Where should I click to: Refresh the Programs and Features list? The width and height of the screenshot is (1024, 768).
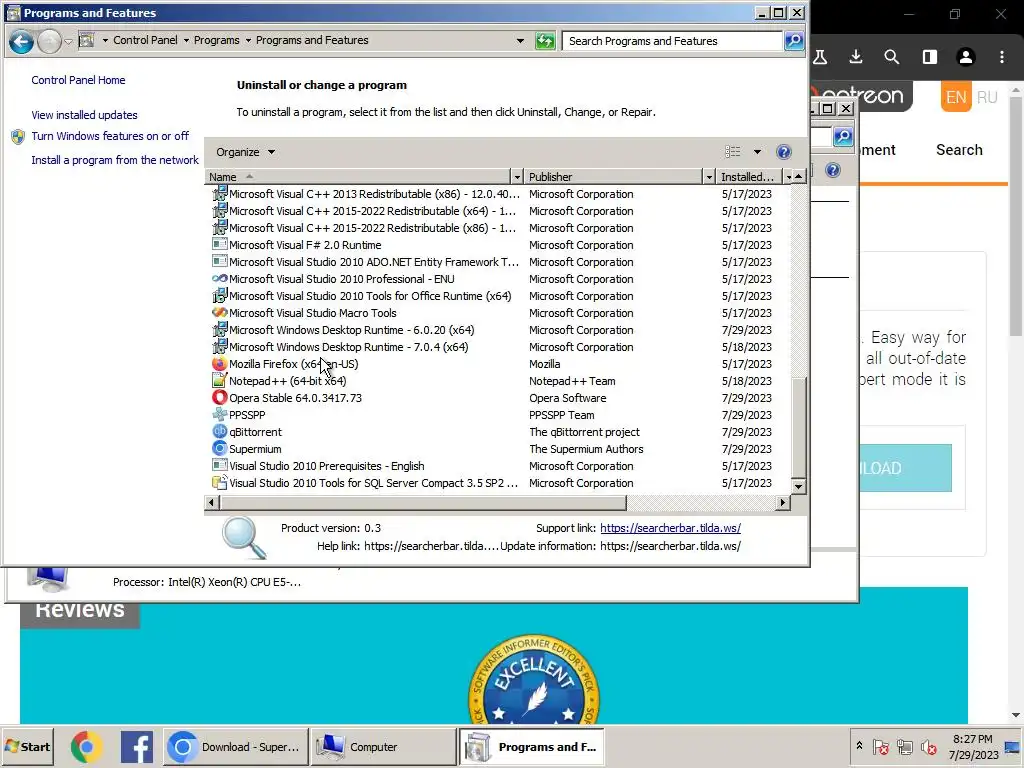point(545,41)
